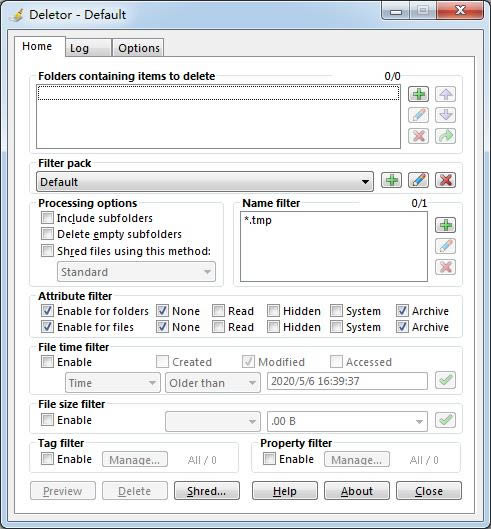This screenshot has height=529, width=491.
Task: Edit the Default filter pack with the pencil icon
Action: coord(418,180)
